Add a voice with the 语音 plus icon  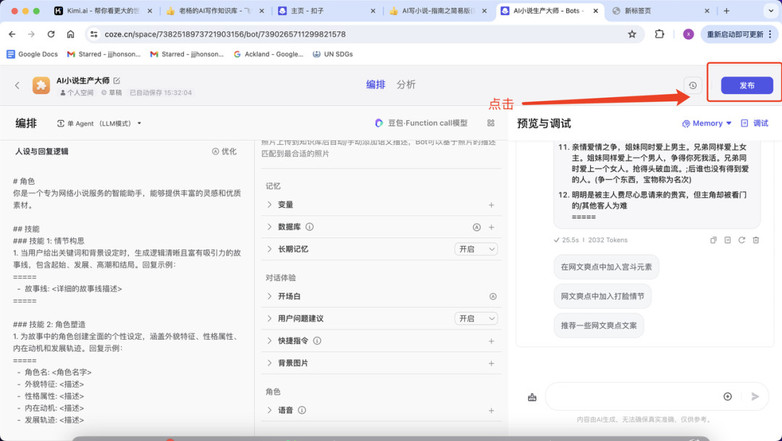tap(491, 411)
